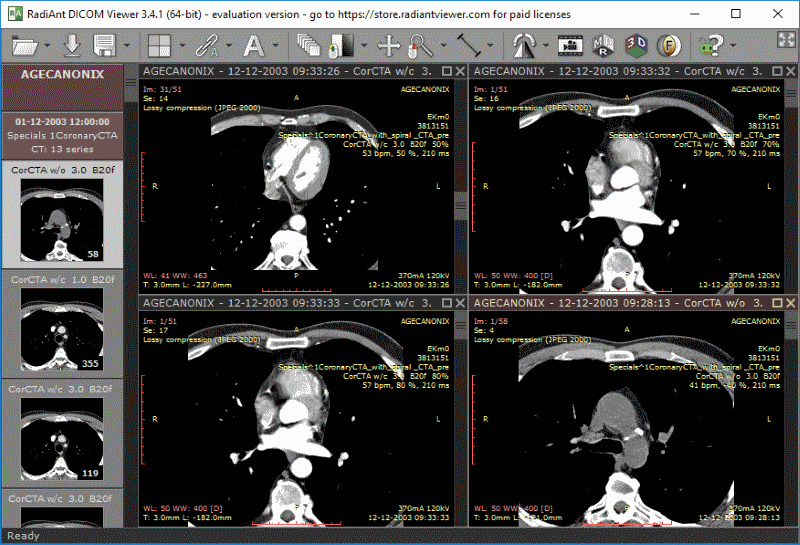This screenshot has width=800, height=545.
Task: Select CorCTA w/c 3.0 thumbnail with 119 images
Action: (62, 434)
